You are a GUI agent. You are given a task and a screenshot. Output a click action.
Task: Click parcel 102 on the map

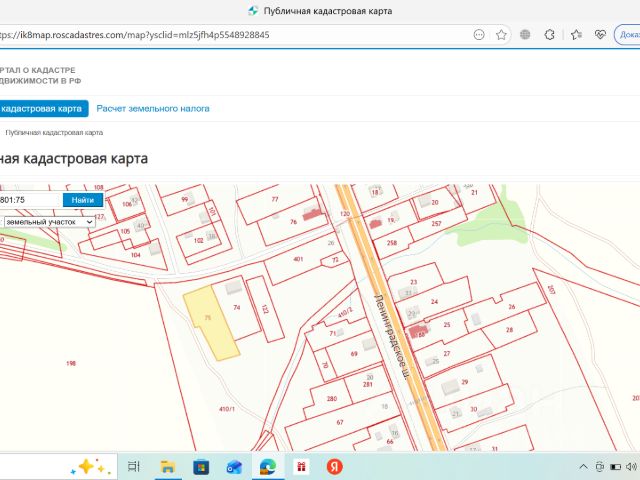(x=199, y=240)
